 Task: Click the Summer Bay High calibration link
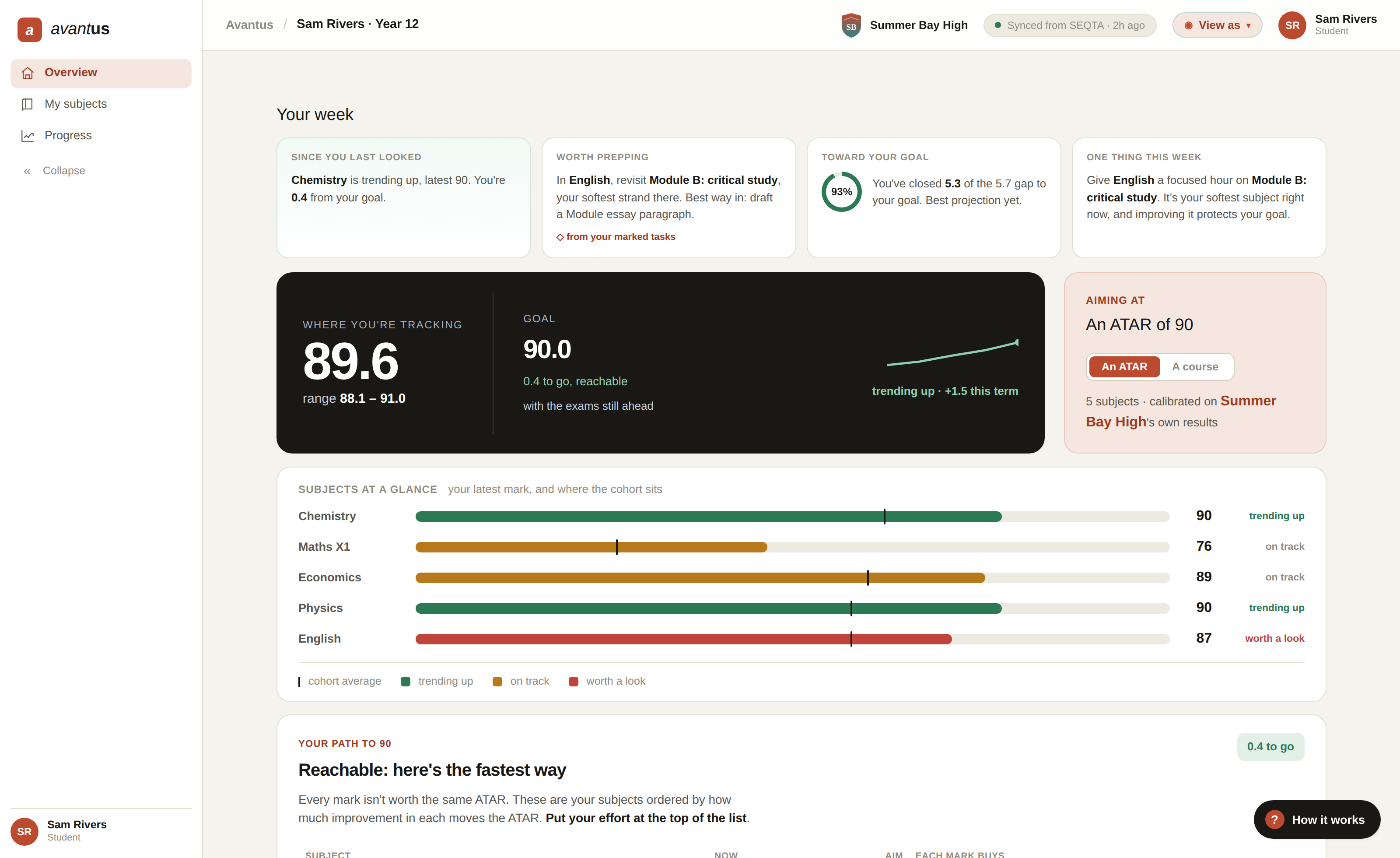(1181, 411)
